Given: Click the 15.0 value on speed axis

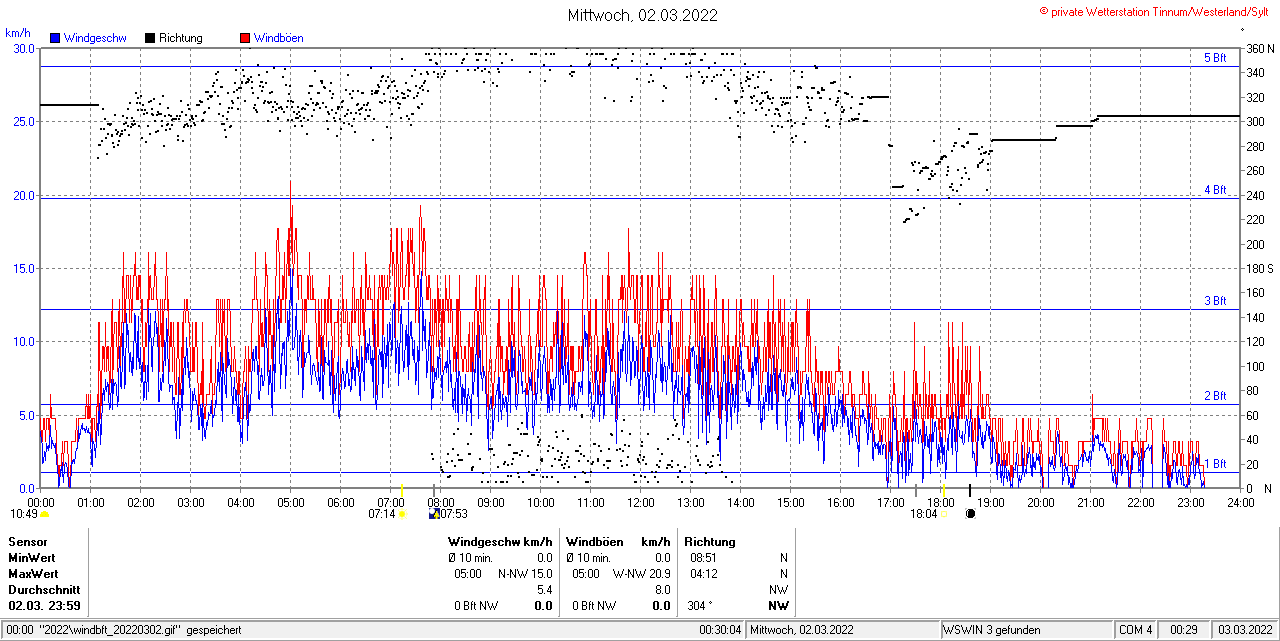Looking at the screenshot, I should click(24, 268).
